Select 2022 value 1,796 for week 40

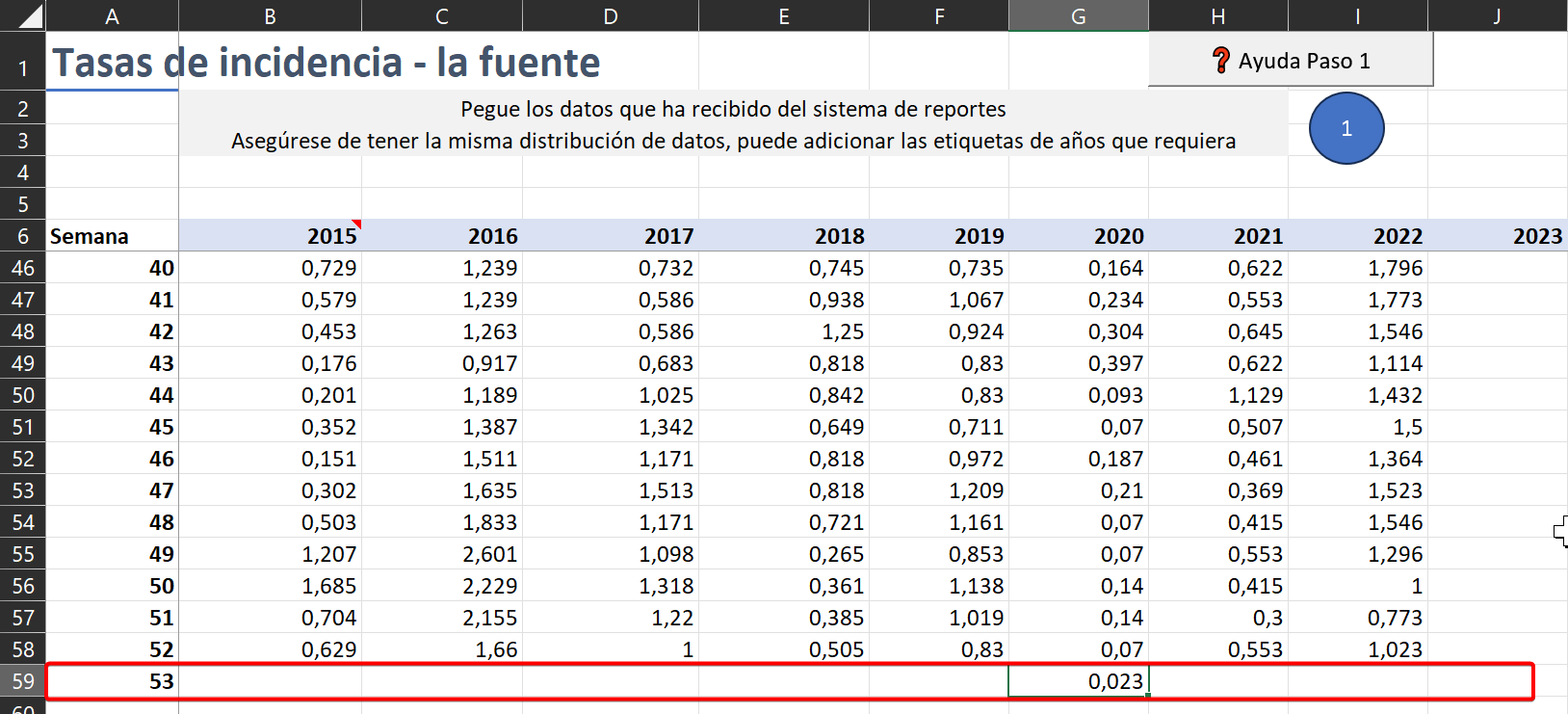1358,268
